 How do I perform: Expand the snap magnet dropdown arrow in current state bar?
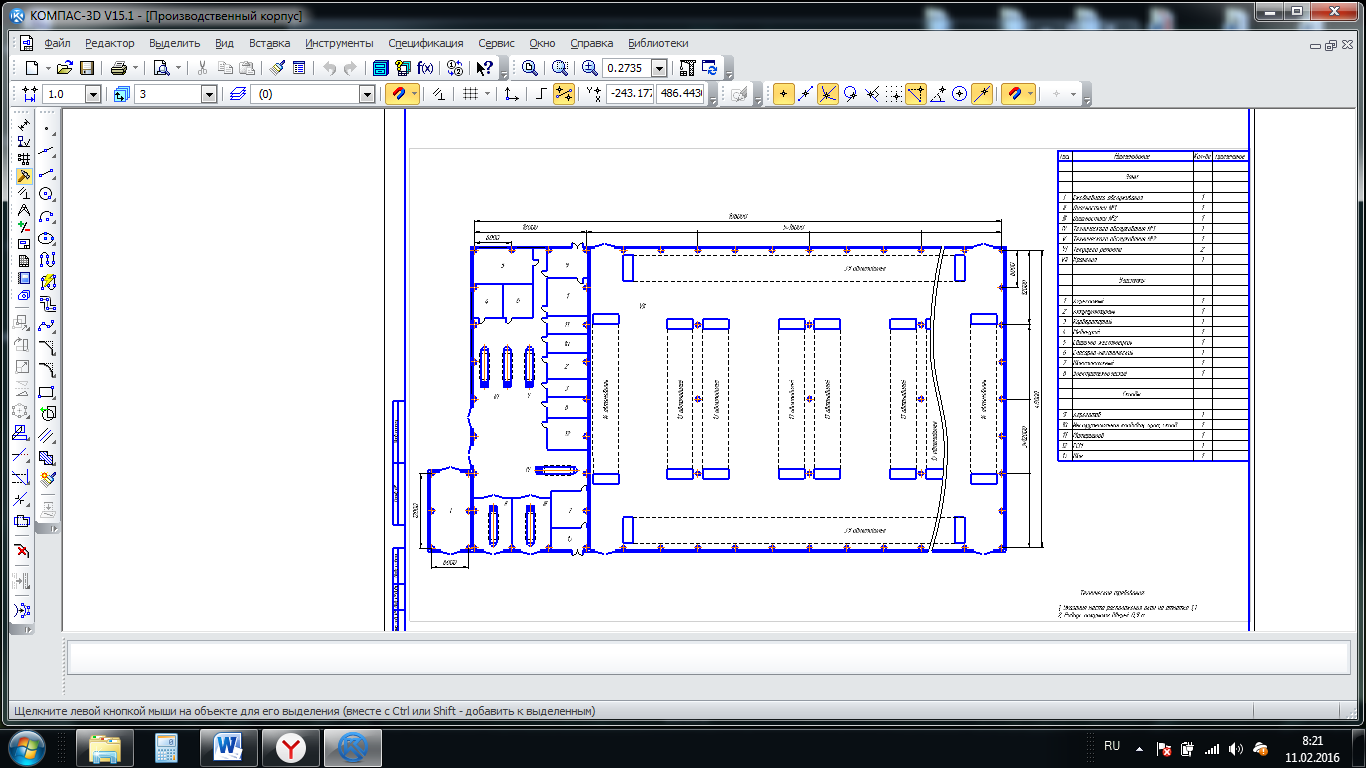coord(416,94)
